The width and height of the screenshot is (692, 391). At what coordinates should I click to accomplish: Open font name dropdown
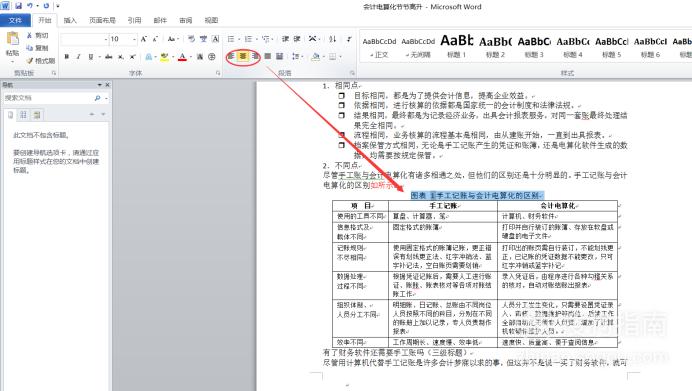point(106,39)
